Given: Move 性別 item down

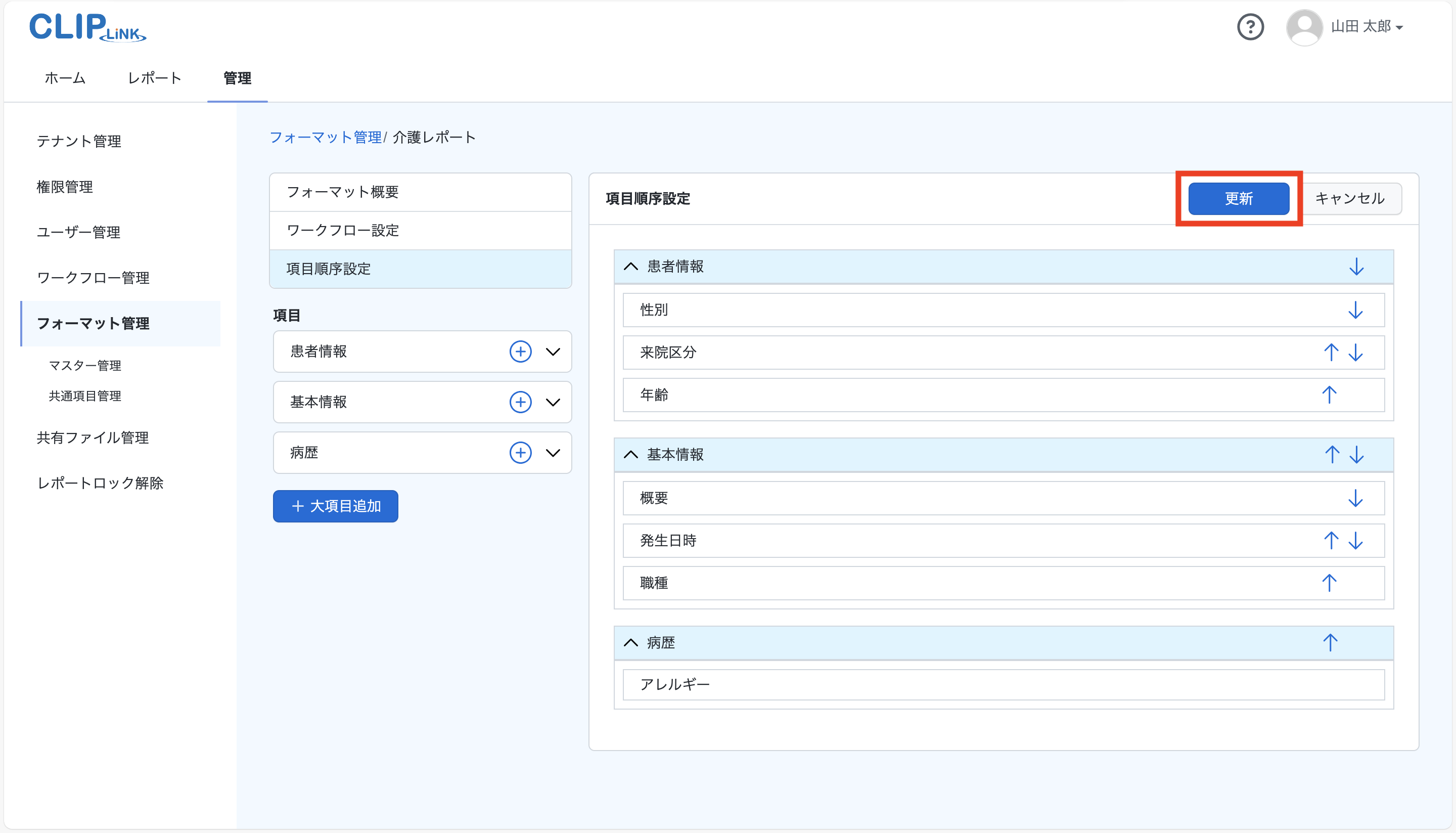Looking at the screenshot, I should 1355,310.
